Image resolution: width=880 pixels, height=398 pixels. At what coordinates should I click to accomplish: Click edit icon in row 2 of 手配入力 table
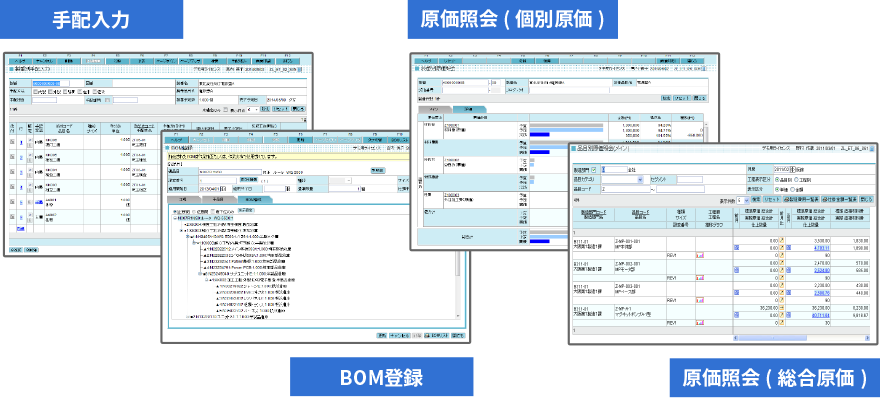pos(29,154)
